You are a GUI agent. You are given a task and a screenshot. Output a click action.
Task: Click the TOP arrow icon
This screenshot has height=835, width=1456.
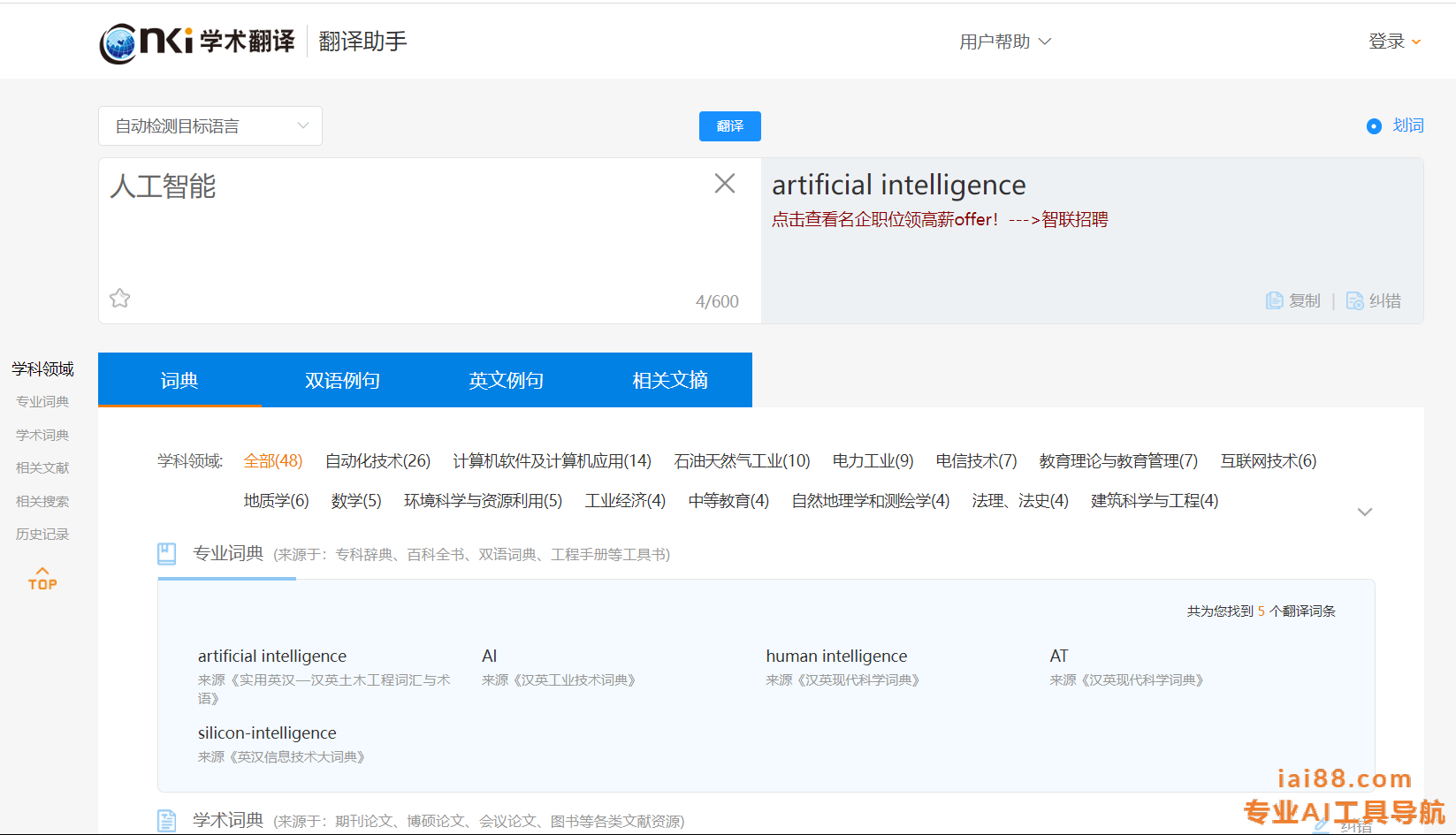coord(42,578)
